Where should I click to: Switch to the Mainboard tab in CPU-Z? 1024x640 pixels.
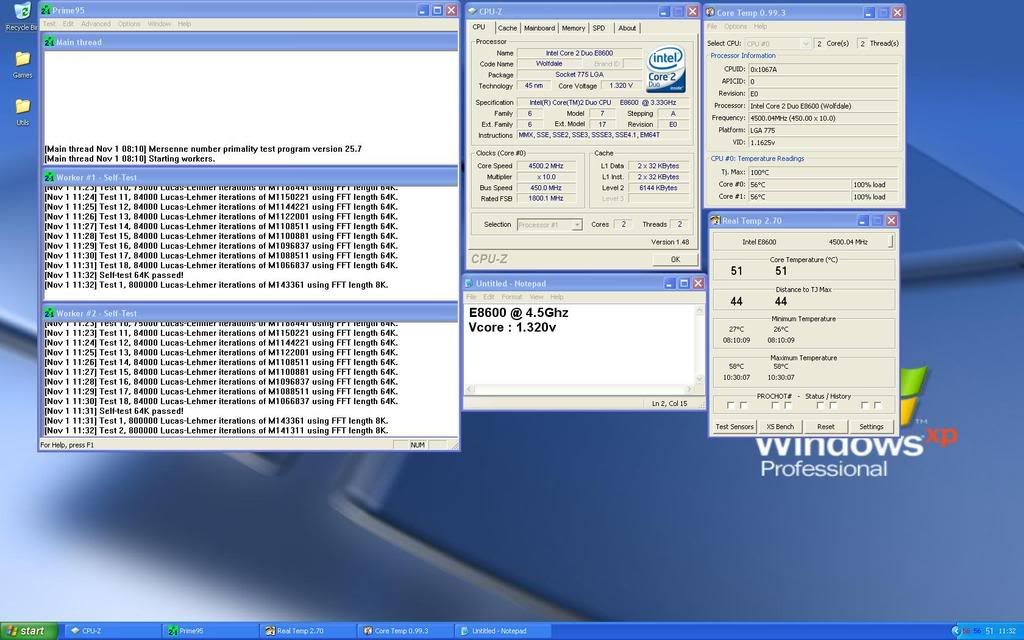[x=539, y=28]
